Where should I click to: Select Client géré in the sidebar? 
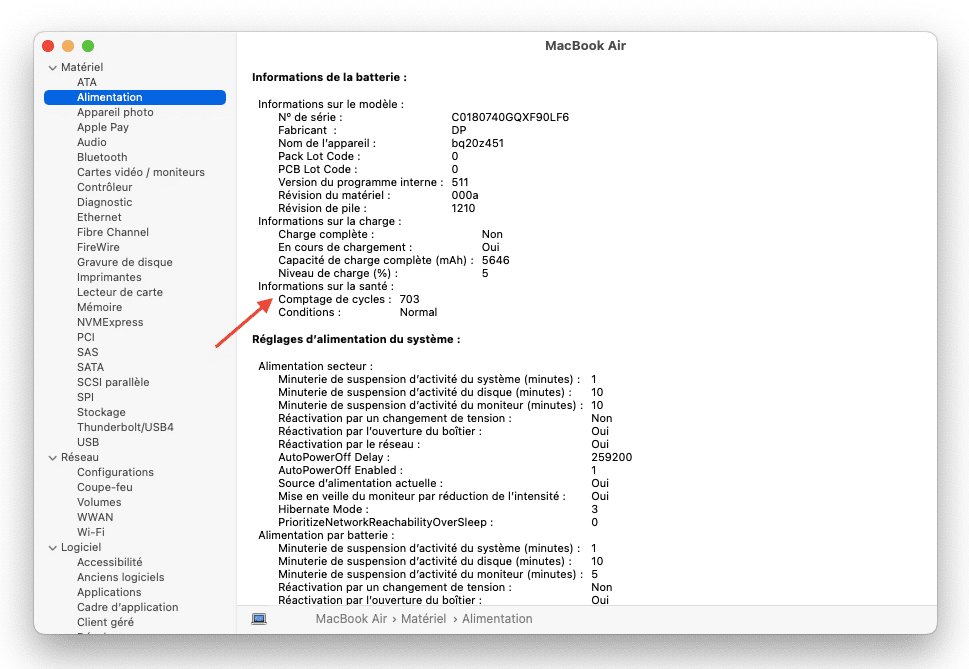point(105,622)
